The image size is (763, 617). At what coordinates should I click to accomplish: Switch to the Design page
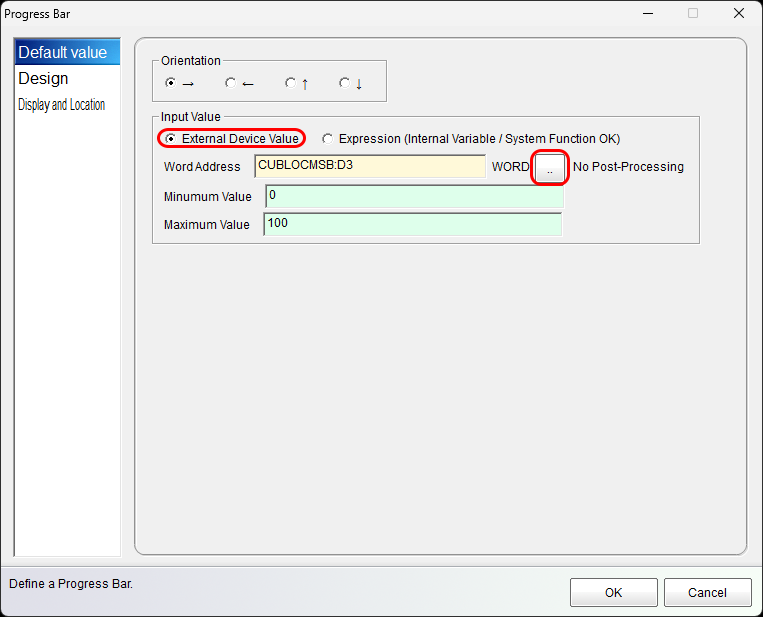44,79
